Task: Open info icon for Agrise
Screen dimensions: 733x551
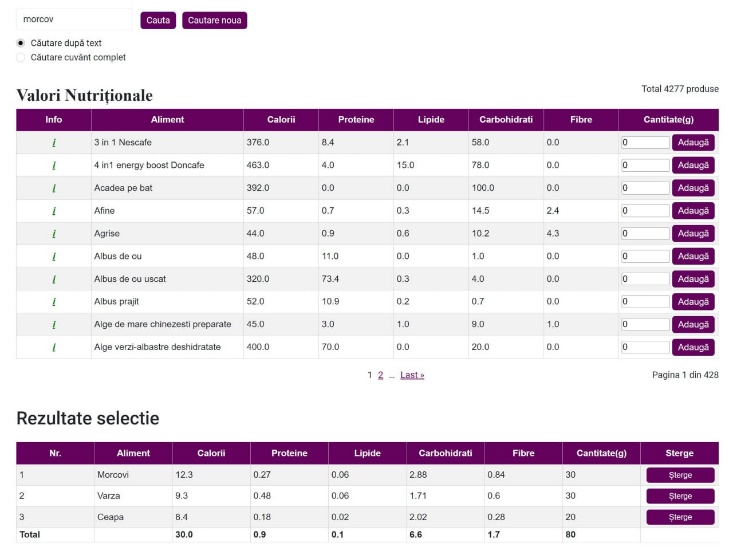Action: (54, 234)
